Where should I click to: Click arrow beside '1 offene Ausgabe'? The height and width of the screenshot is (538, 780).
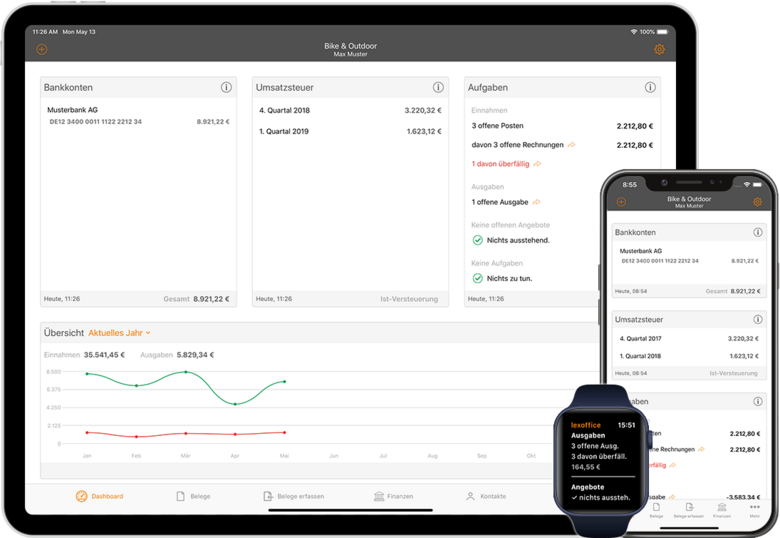[537, 202]
